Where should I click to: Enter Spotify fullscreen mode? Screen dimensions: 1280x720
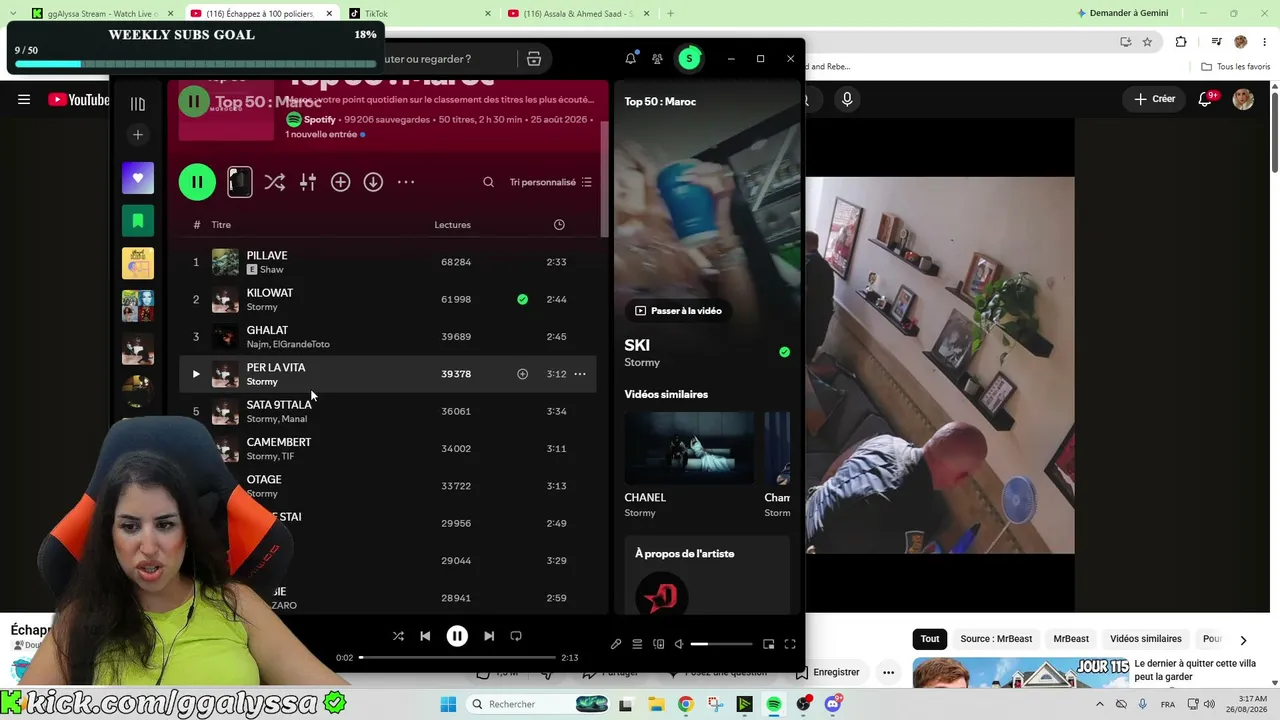click(790, 644)
